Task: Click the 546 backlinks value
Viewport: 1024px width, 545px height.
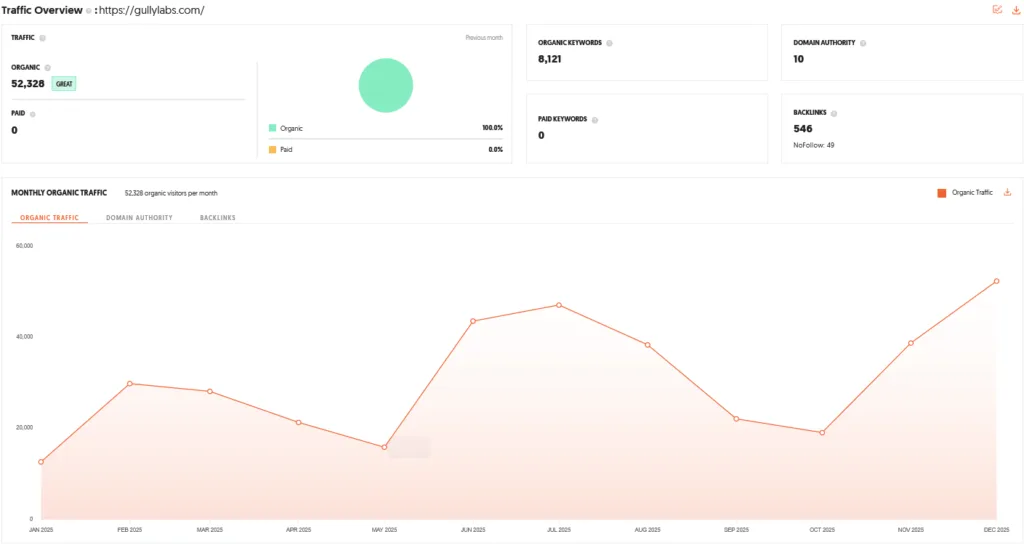Action: [x=803, y=129]
